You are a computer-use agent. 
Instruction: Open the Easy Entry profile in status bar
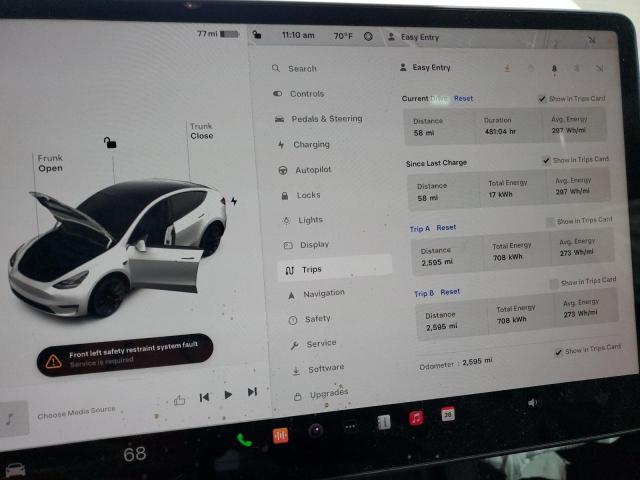tap(414, 37)
